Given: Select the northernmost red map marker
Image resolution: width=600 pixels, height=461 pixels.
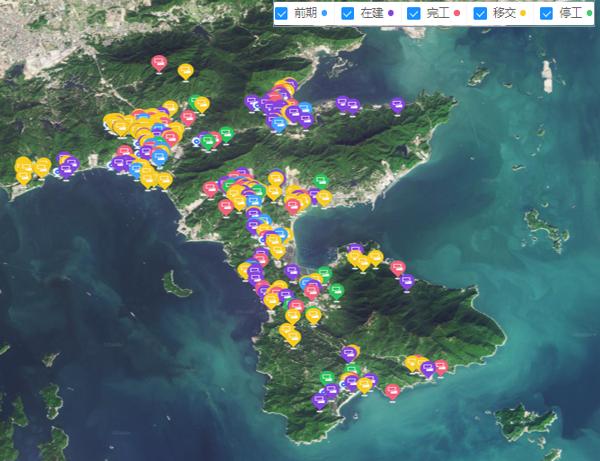Looking at the screenshot, I should pos(158,62).
